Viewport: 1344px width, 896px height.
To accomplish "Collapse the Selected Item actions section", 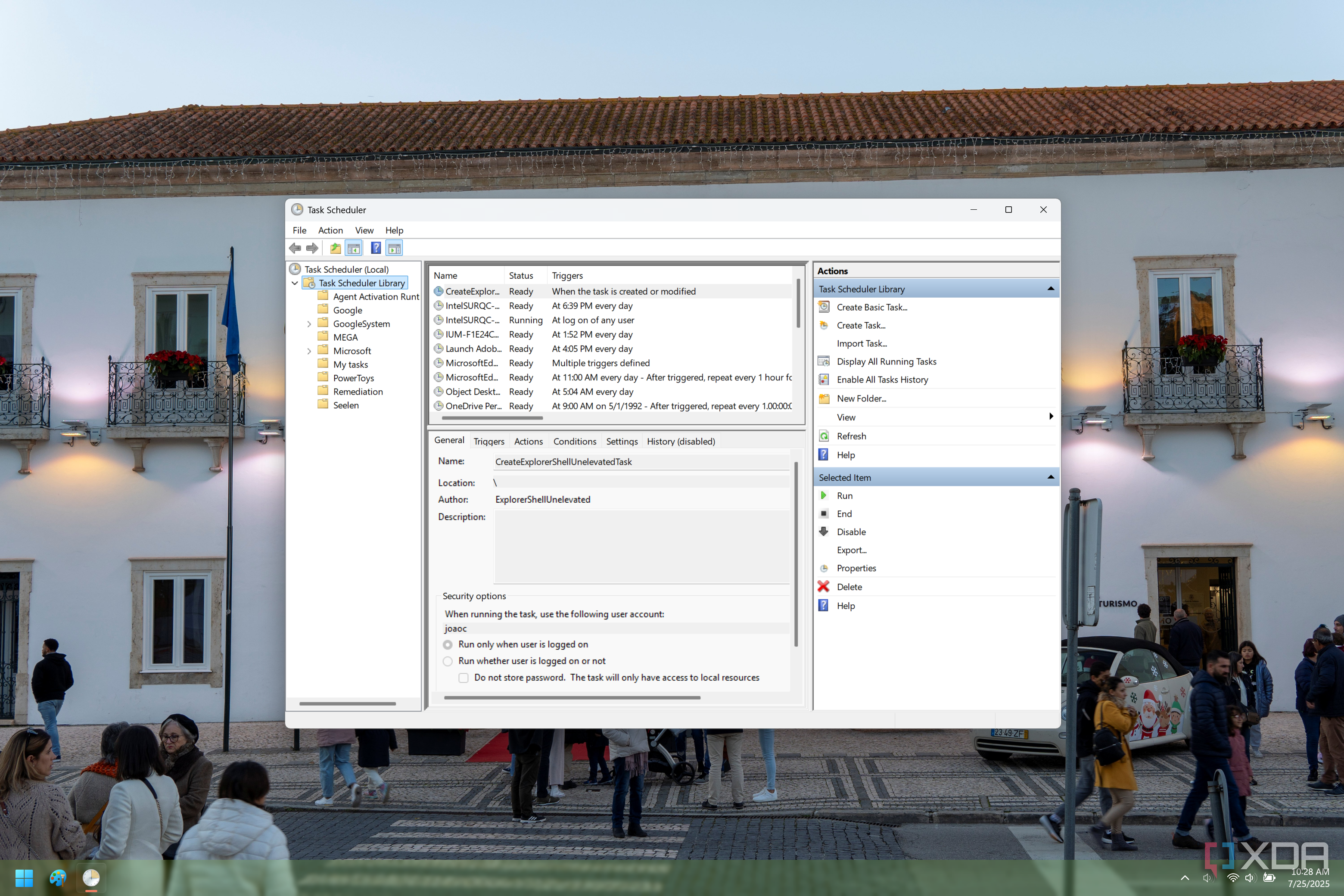I will [x=1050, y=477].
